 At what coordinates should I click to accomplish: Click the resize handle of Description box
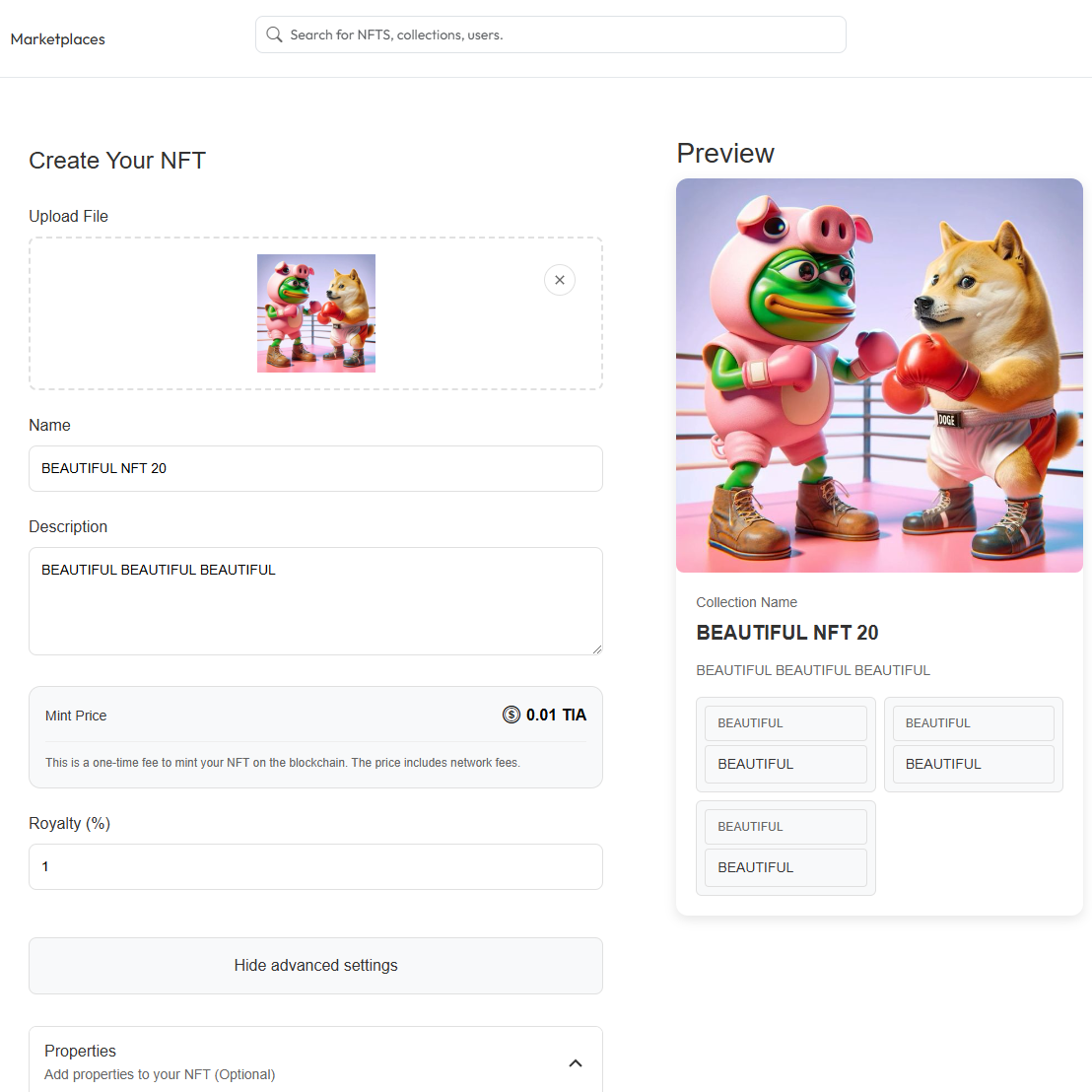597,649
